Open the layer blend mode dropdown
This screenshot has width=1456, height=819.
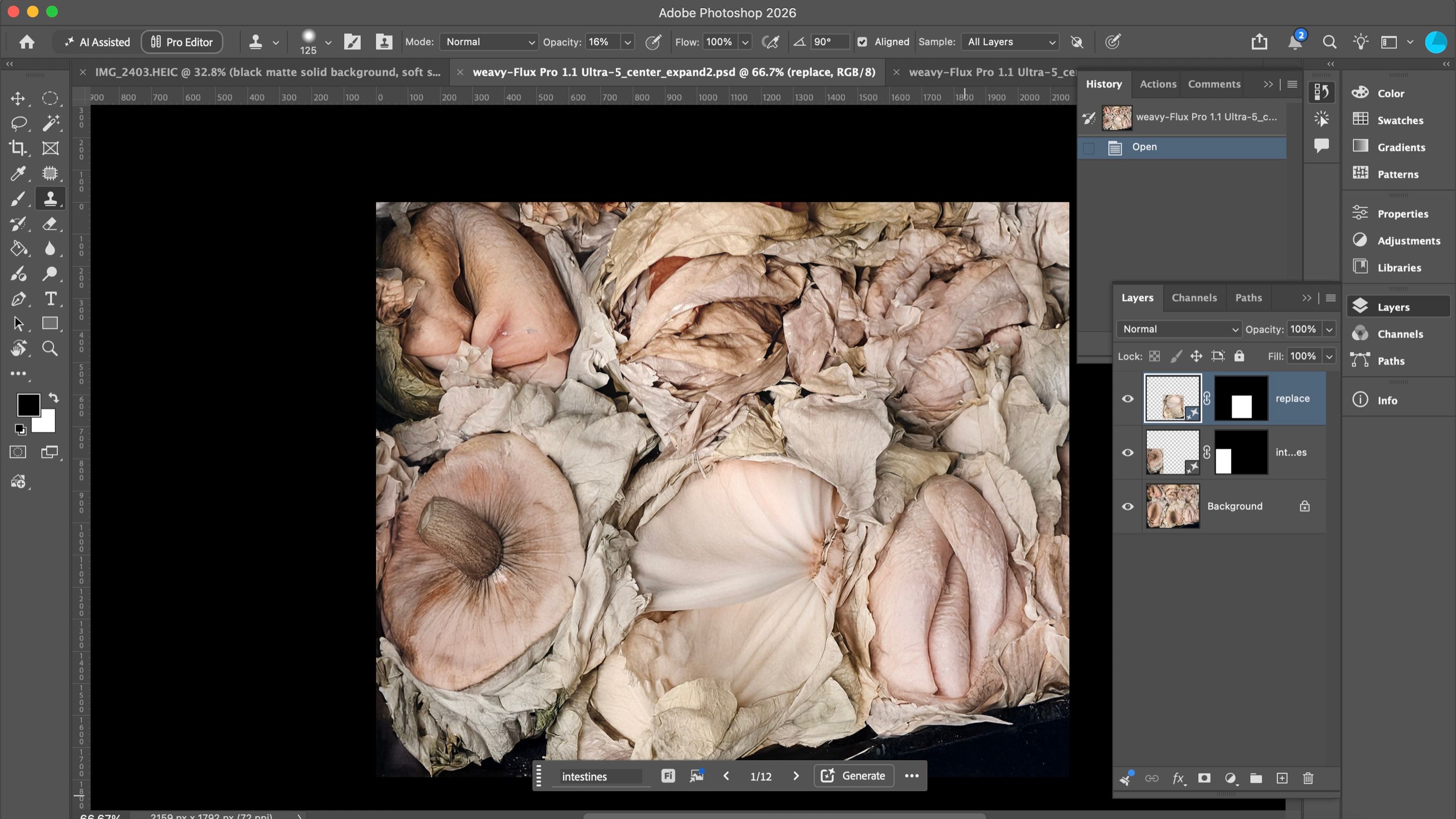click(1178, 329)
